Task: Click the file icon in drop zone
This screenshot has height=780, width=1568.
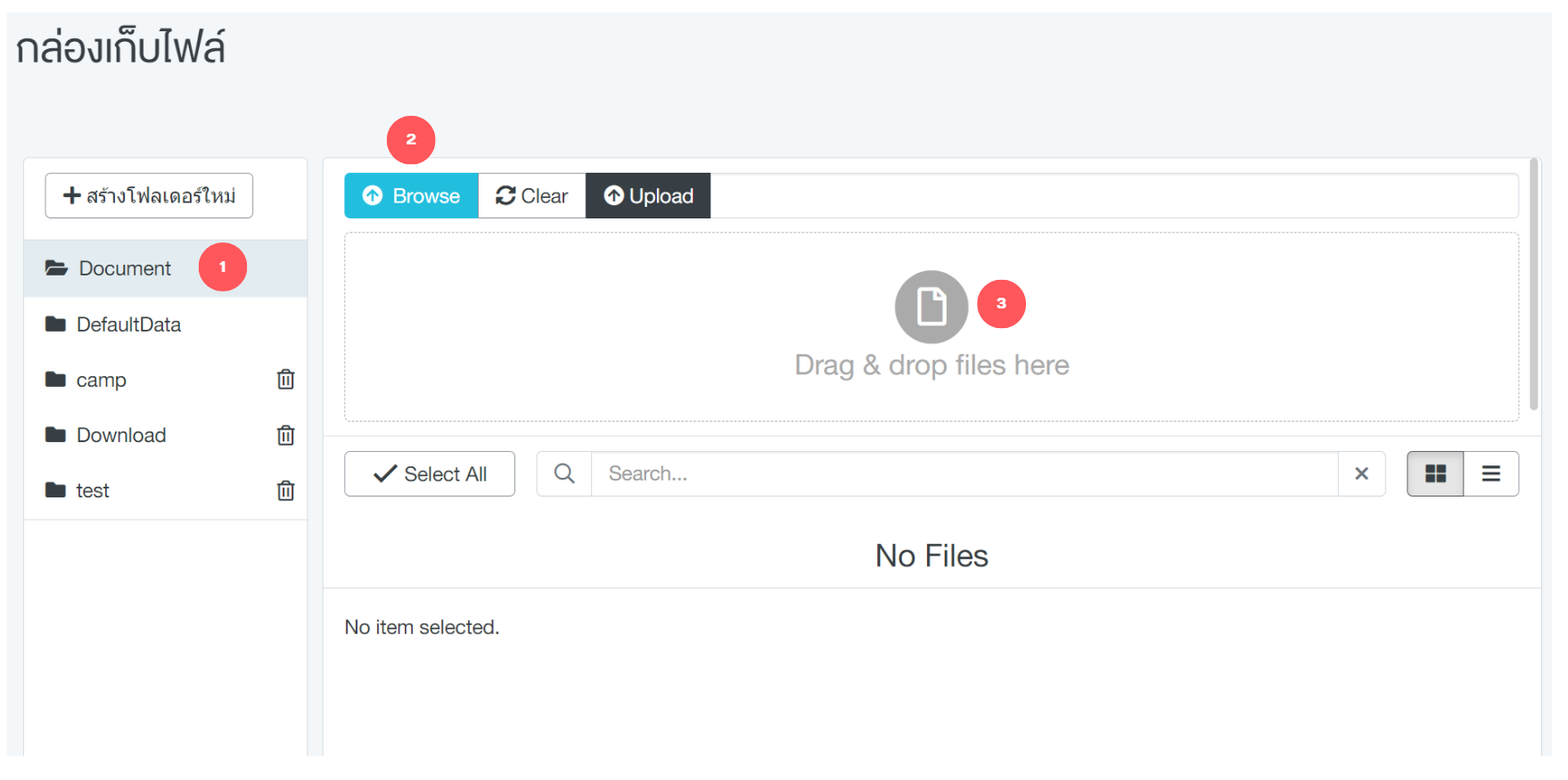Action: coord(931,307)
